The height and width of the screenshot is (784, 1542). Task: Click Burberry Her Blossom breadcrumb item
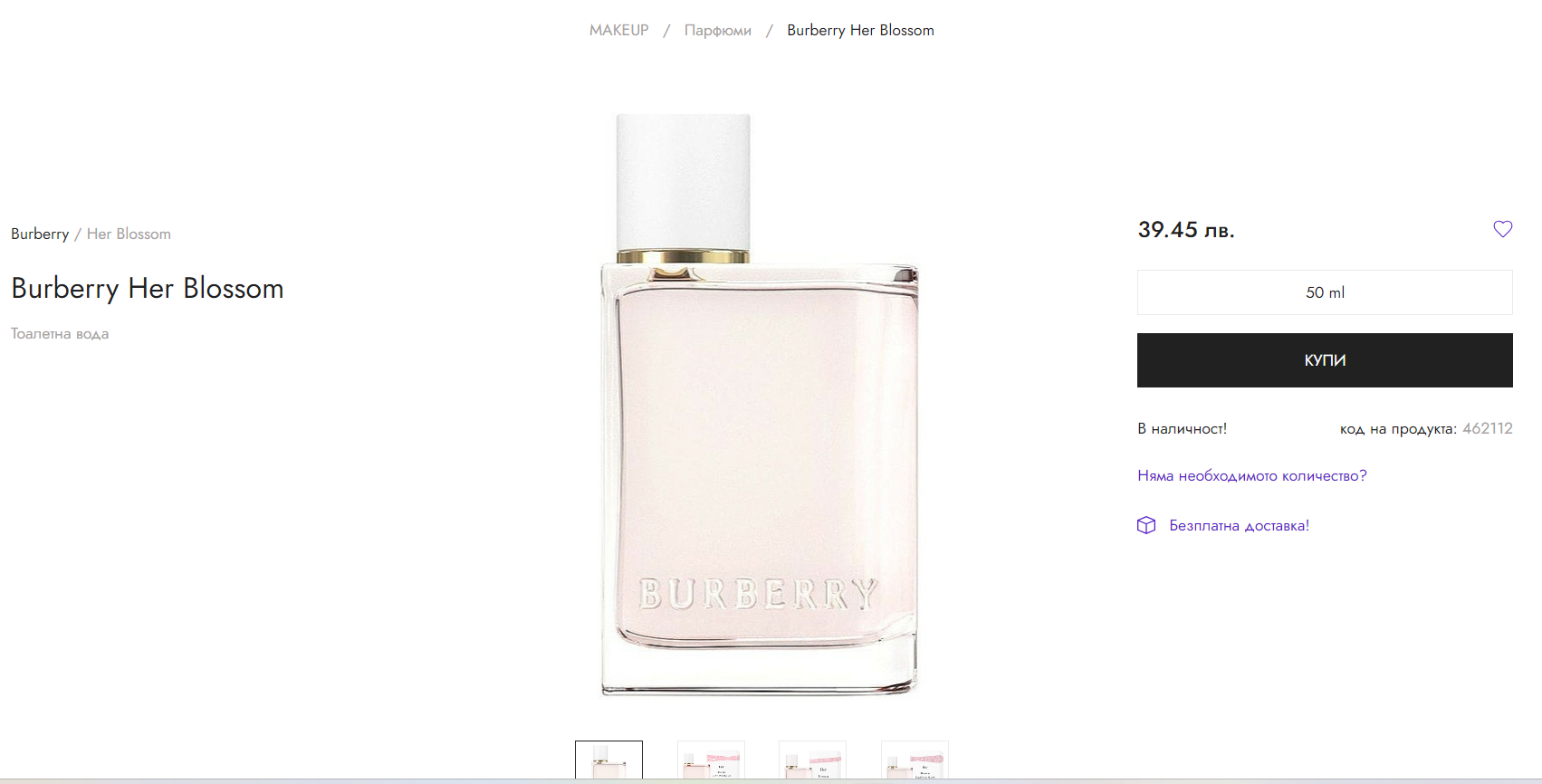[x=860, y=30]
